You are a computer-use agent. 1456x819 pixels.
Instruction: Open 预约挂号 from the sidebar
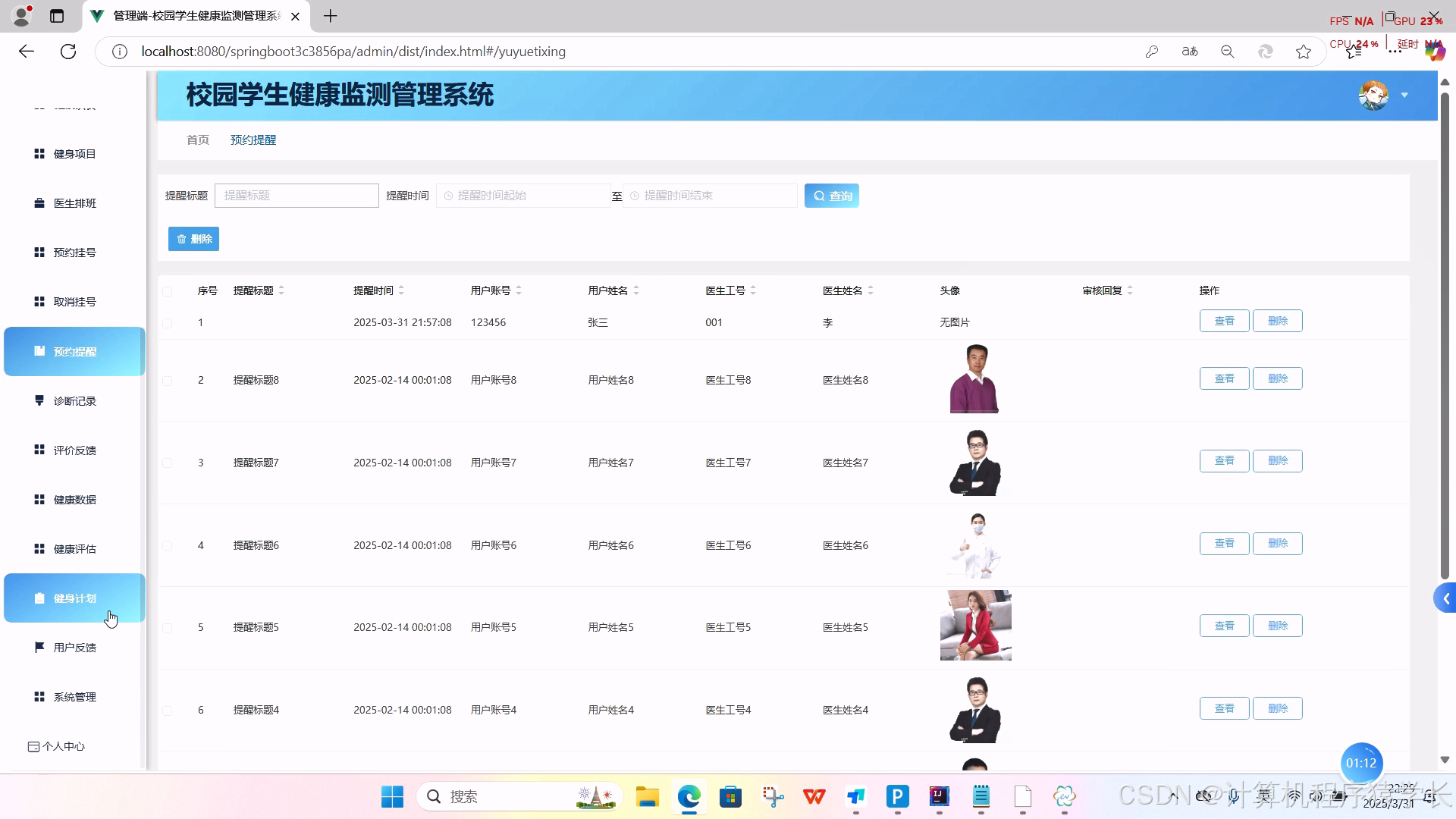74,252
